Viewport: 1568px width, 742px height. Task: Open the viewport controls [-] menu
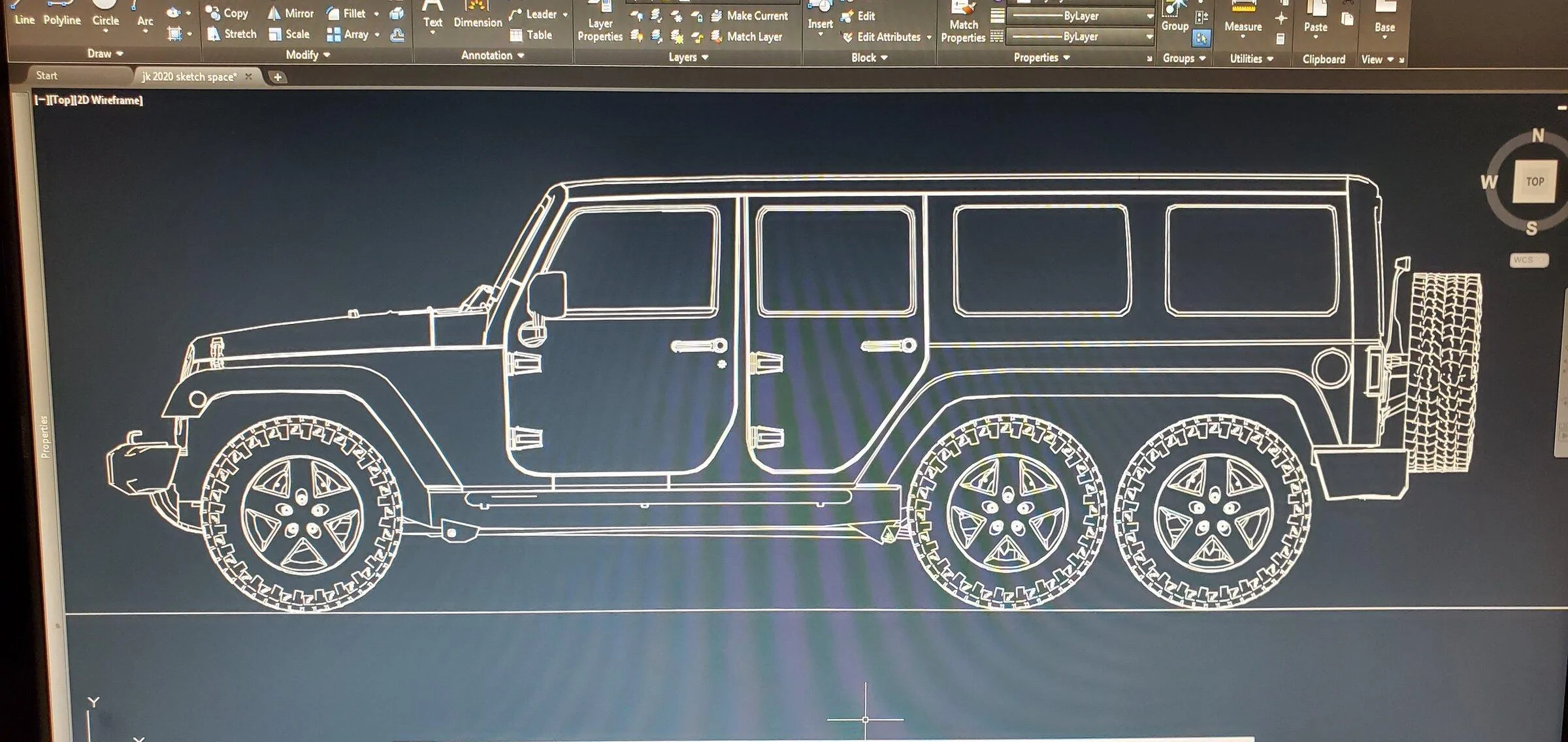click(x=41, y=100)
